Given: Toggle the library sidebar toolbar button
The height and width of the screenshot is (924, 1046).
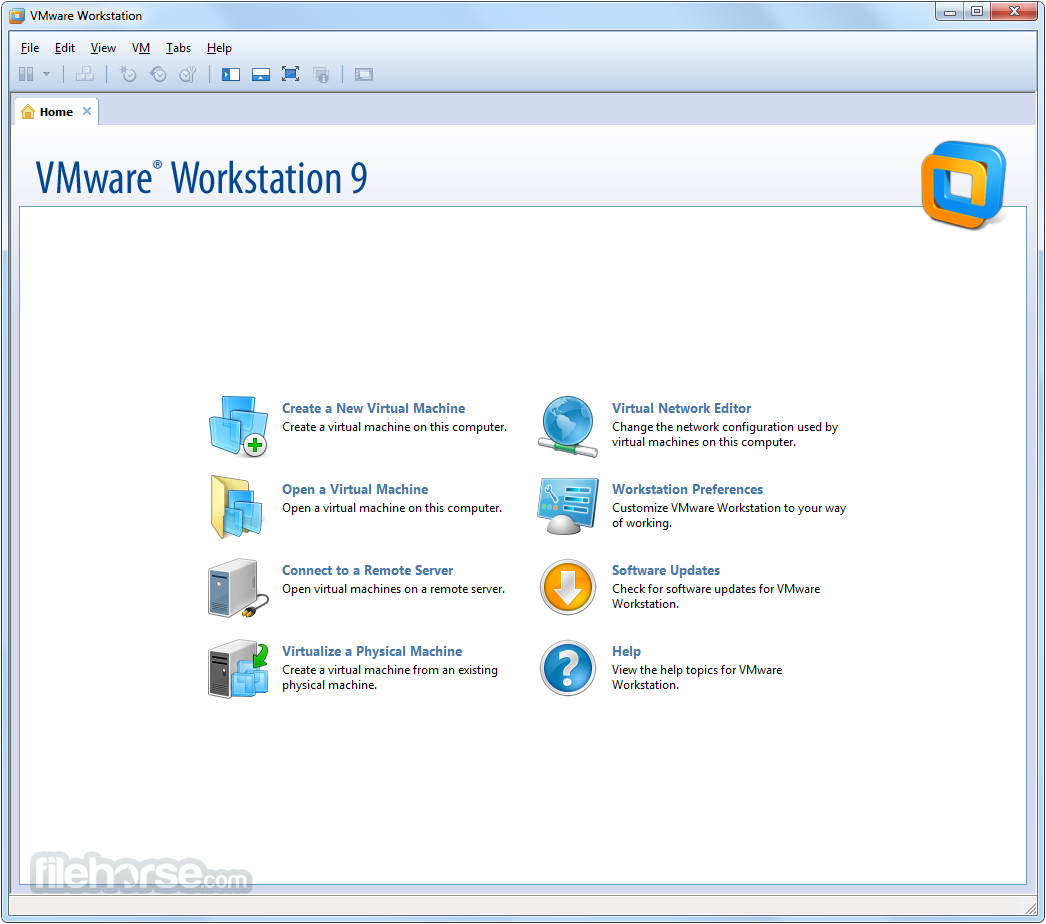Looking at the screenshot, I should click(231, 74).
